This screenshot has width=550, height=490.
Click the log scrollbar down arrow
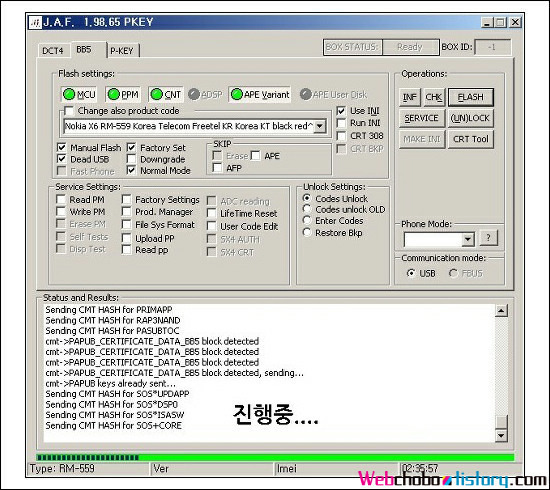(501, 436)
